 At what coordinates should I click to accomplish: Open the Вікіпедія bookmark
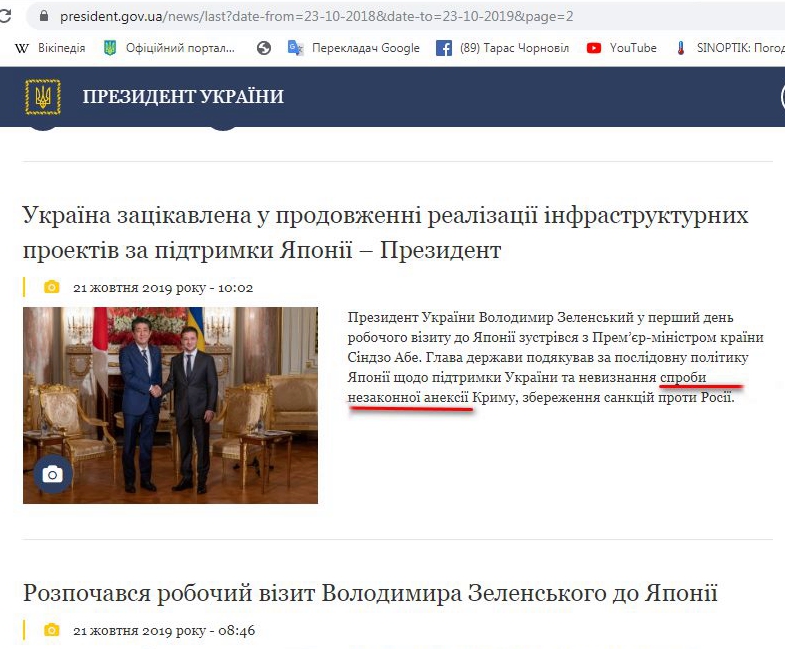[51, 48]
